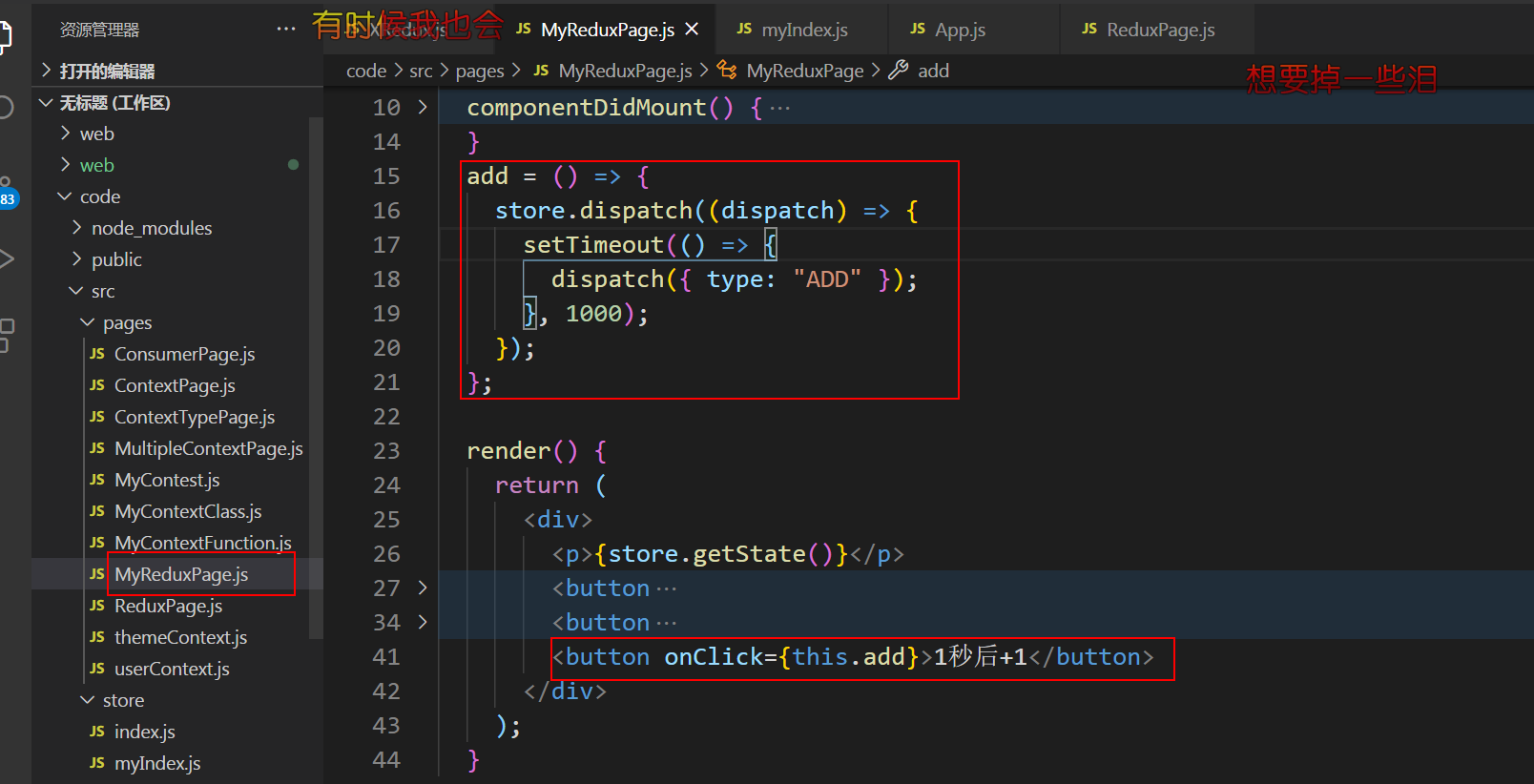The width and height of the screenshot is (1534, 784).
Task: Click the src breadcrumb segment
Action: pyautogui.click(x=421, y=71)
